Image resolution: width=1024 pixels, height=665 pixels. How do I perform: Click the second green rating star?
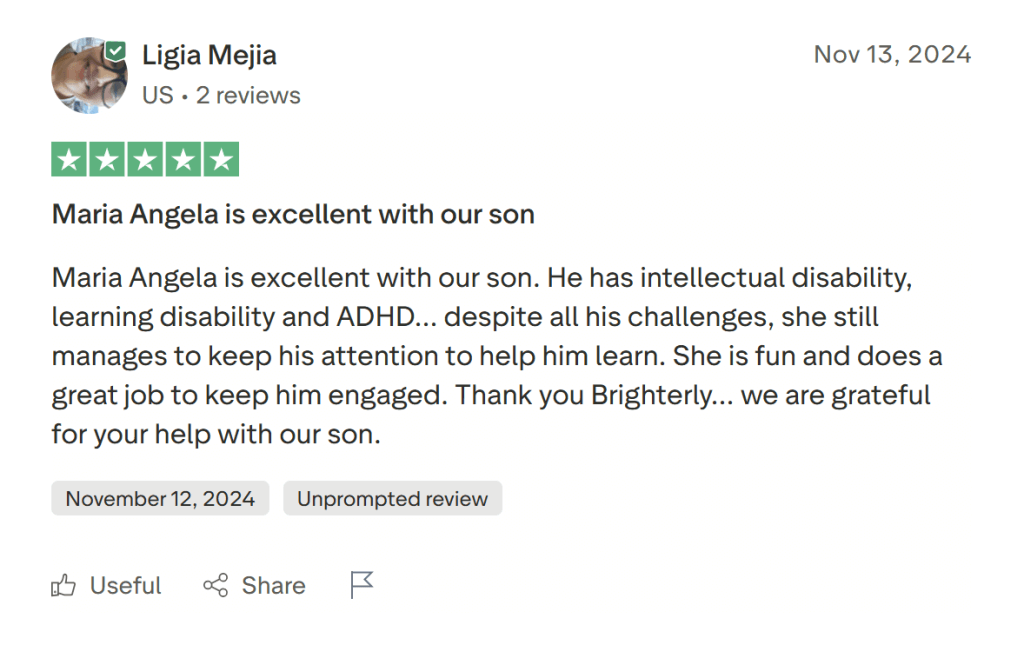pyautogui.click(x=107, y=159)
